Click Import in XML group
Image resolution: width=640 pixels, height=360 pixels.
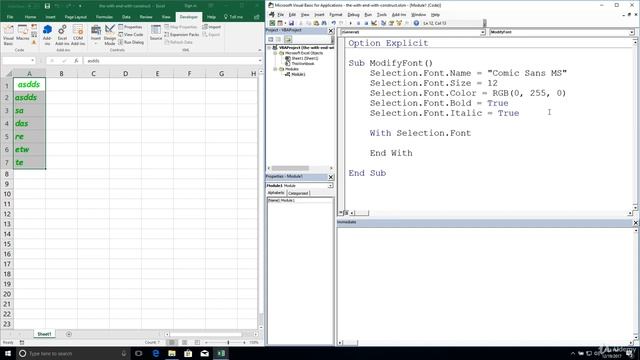[211, 27]
